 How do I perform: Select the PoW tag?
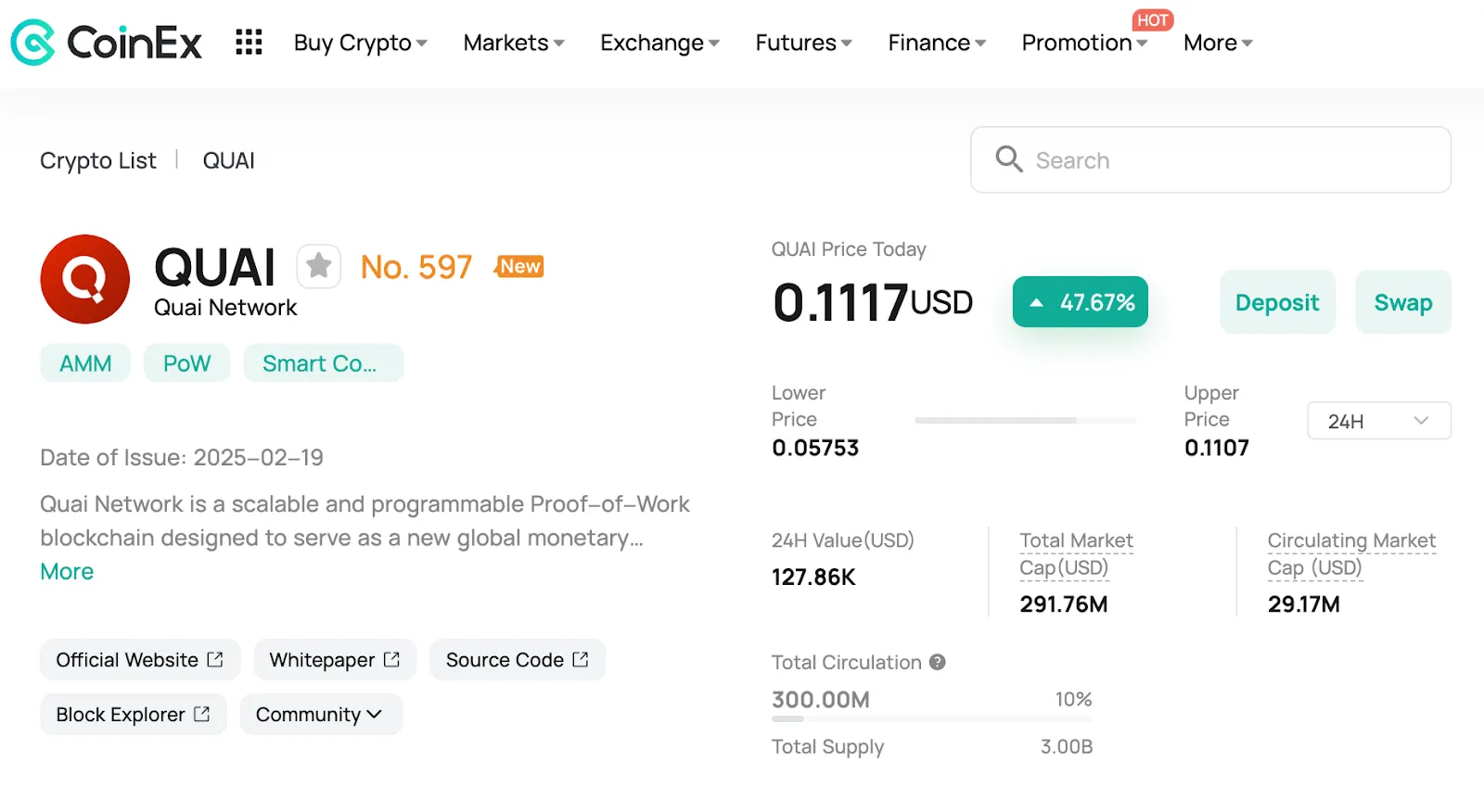point(186,363)
